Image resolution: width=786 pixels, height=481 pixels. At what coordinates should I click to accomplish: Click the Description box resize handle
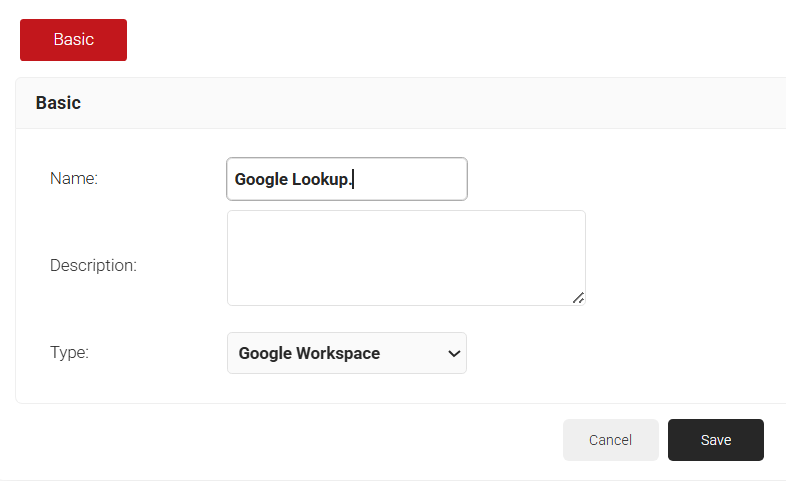tap(578, 297)
